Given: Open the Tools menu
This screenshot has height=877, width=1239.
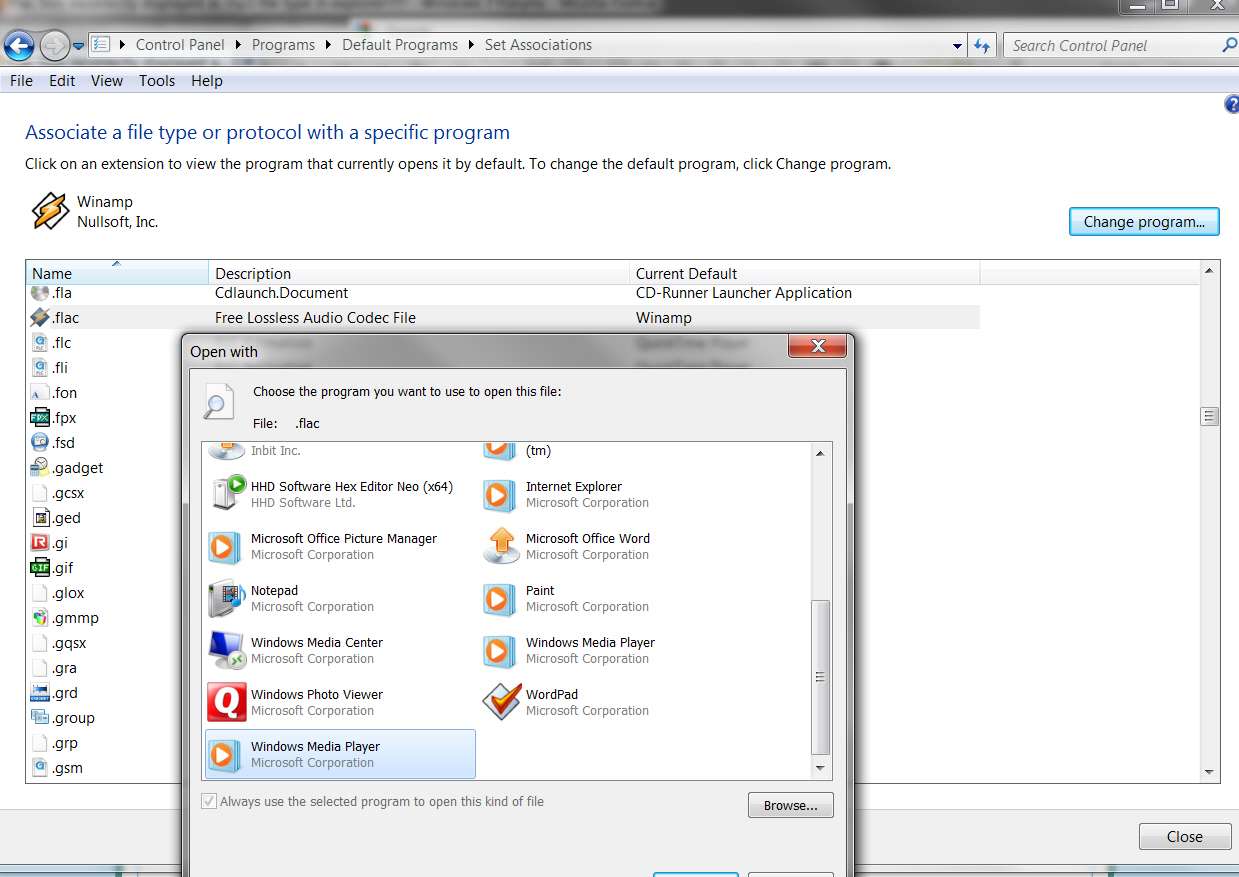Looking at the screenshot, I should coord(157,81).
